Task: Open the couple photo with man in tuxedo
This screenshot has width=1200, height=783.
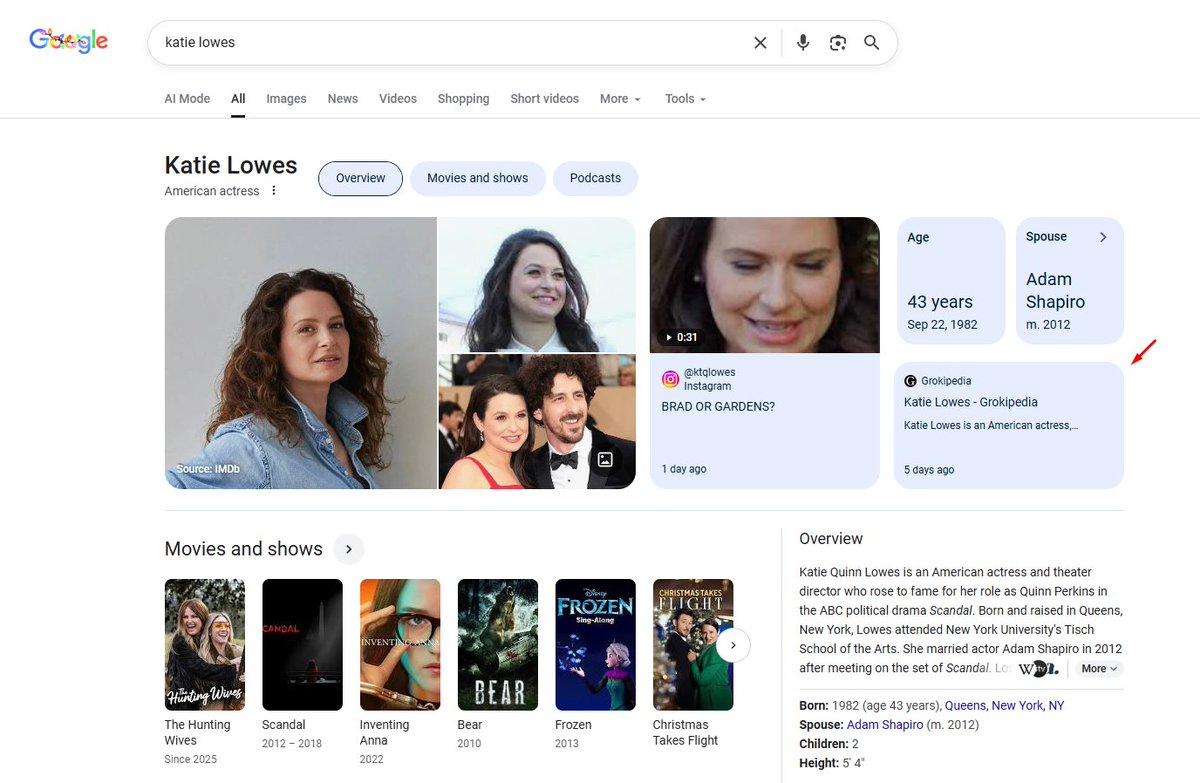Action: [x=537, y=422]
